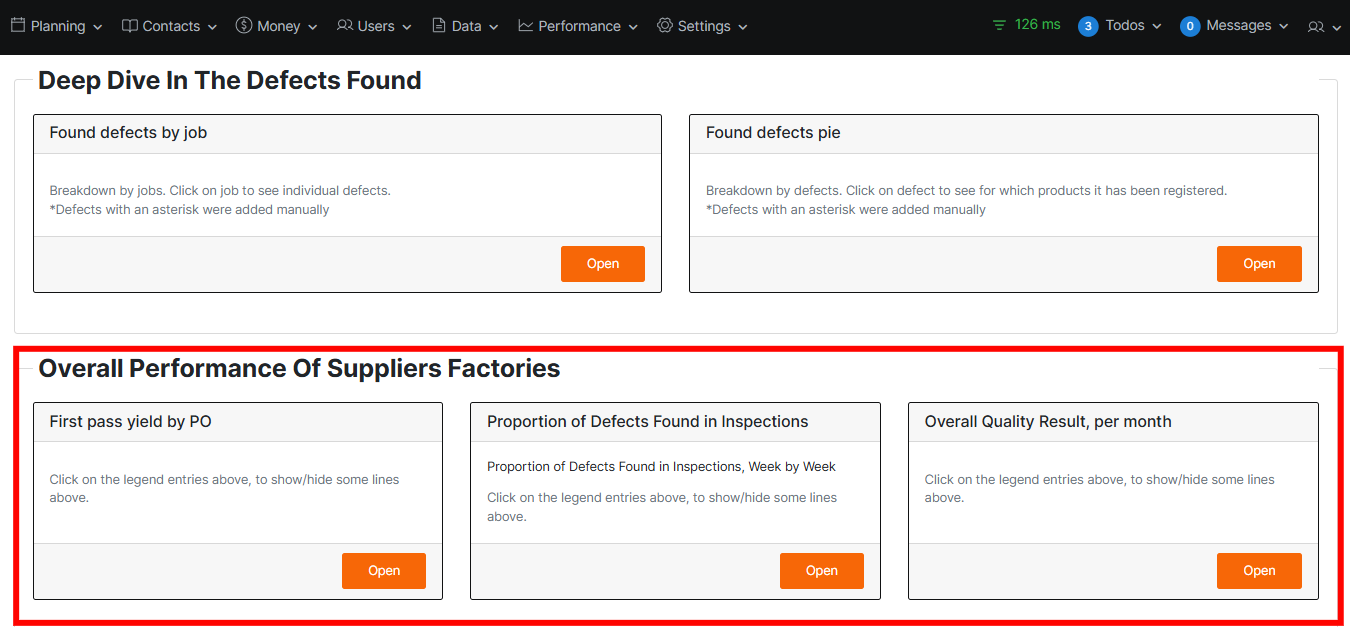The height and width of the screenshot is (627, 1350).
Task: Open the Found defects by job report
Action: 602,264
